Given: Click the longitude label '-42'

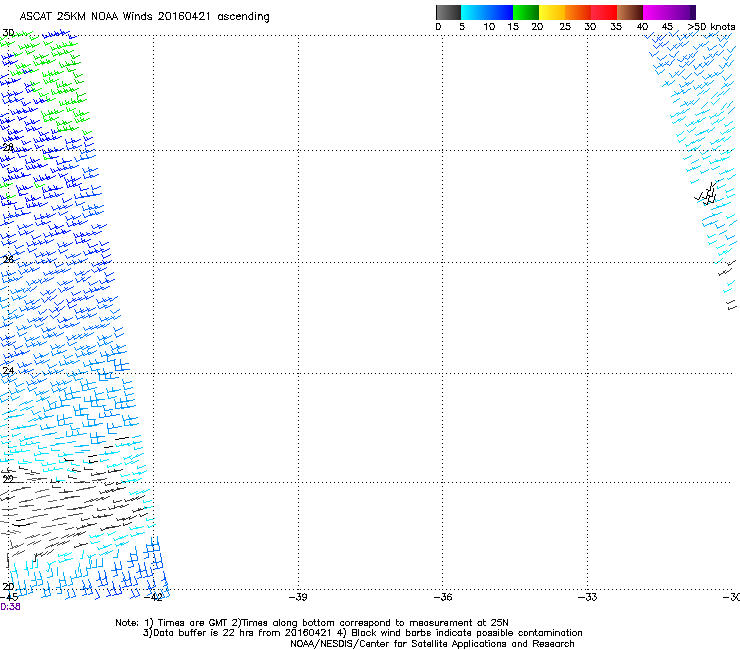Looking at the screenshot, I should pos(153,597).
